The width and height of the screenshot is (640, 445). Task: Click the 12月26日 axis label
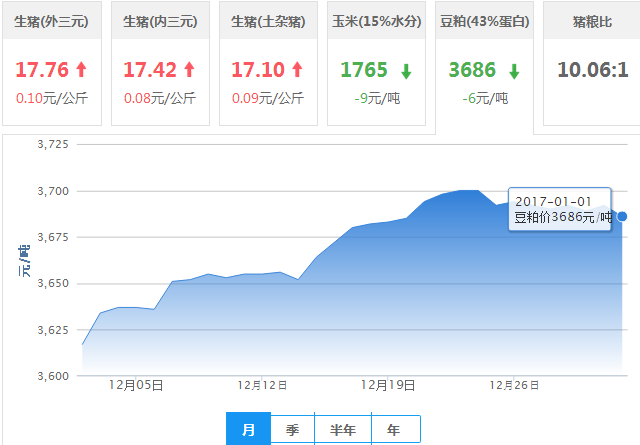pyautogui.click(x=514, y=385)
